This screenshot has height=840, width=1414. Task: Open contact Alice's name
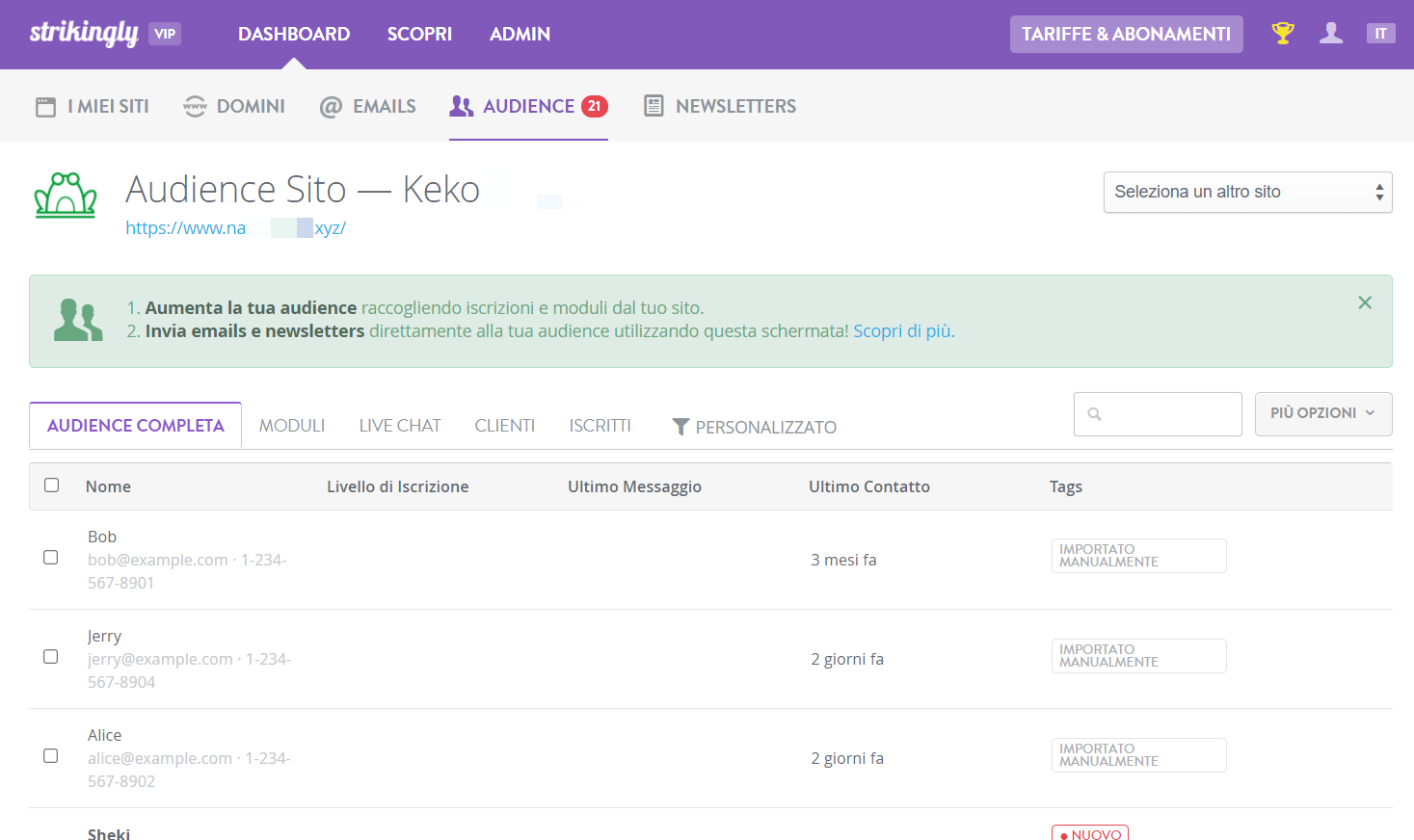coord(104,735)
